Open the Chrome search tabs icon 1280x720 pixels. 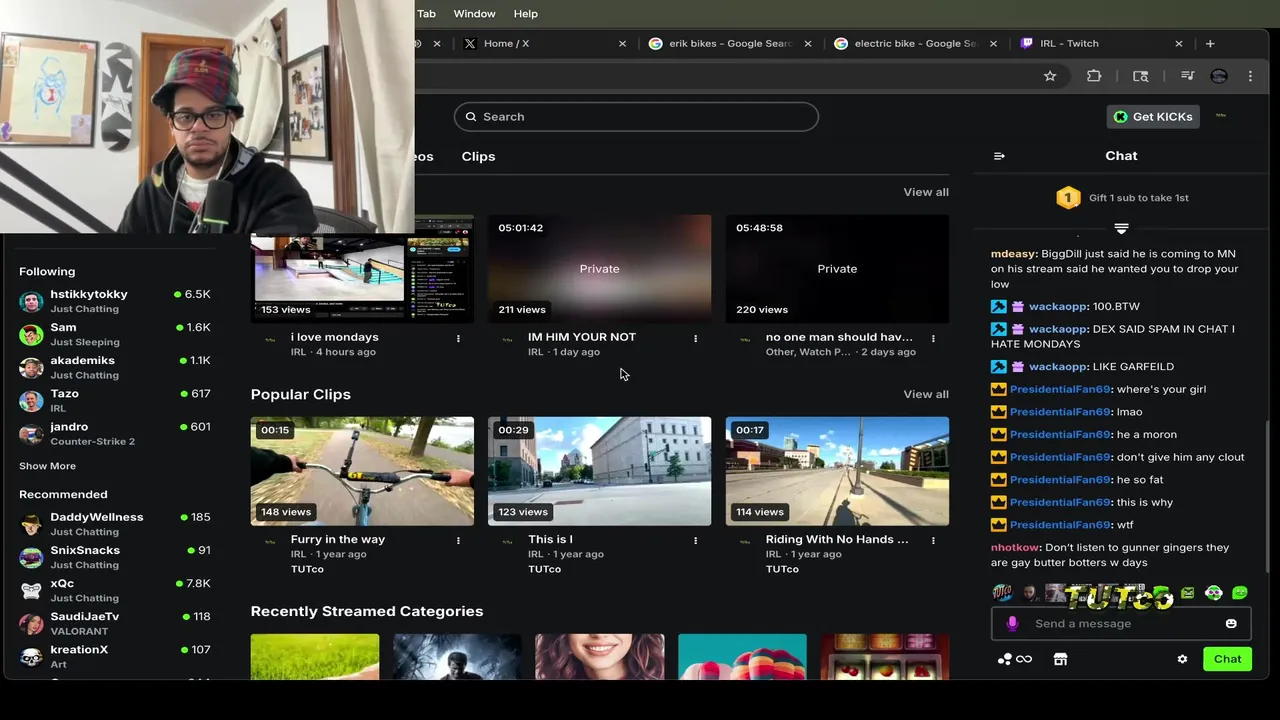click(1140, 76)
